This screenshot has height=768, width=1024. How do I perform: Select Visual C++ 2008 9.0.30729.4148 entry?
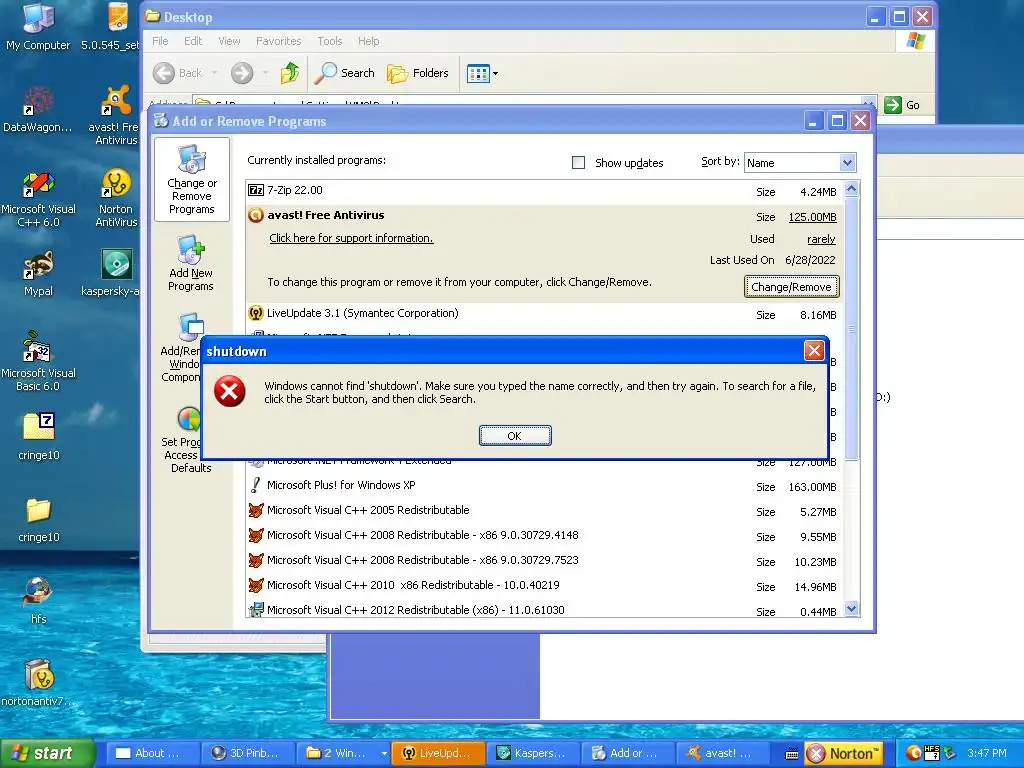(542, 536)
